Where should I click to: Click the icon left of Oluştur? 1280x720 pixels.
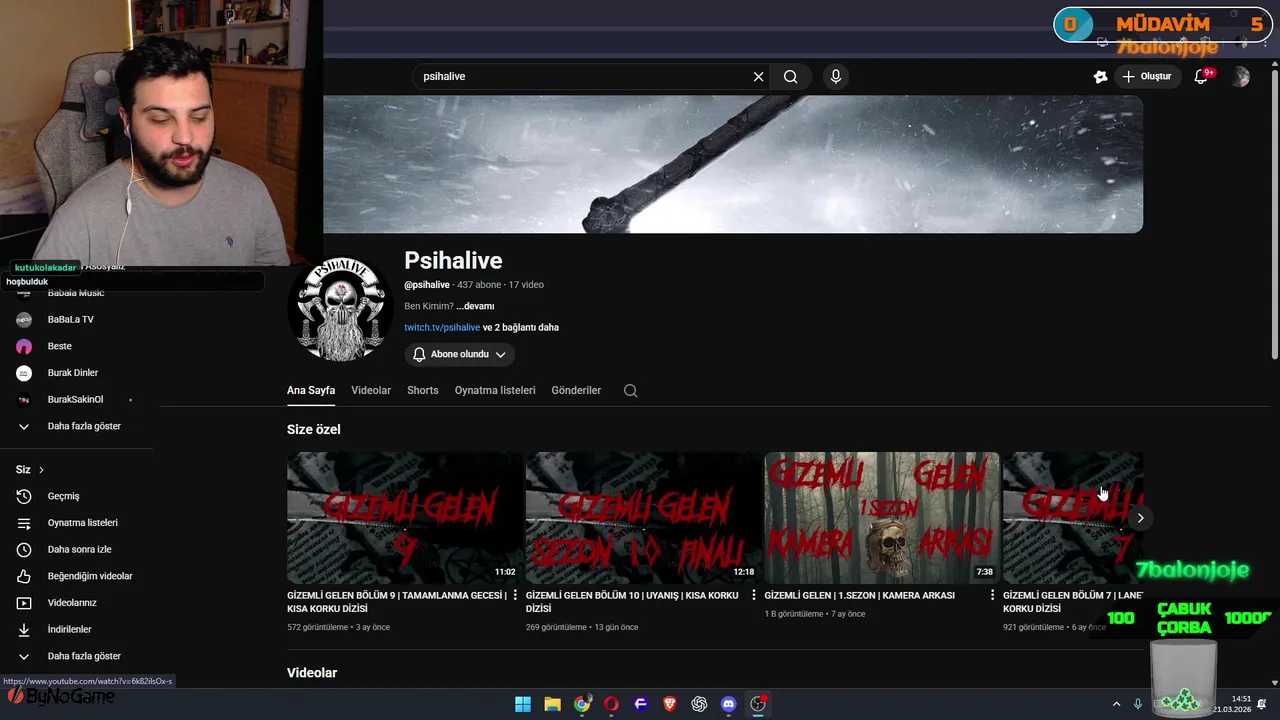point(1100,76)
